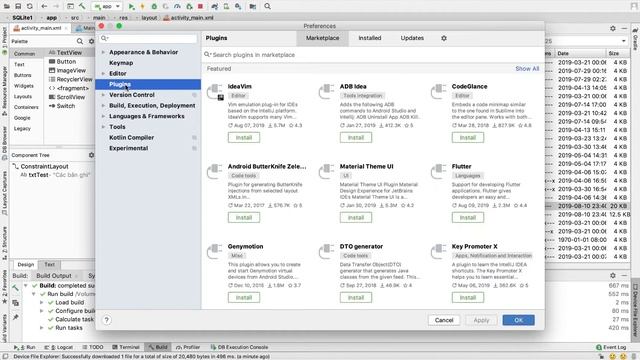Screen dimensions: 640x360
Task: Open the Gradle side tool window
Action: pyautogui.click(x=635, y=39)
